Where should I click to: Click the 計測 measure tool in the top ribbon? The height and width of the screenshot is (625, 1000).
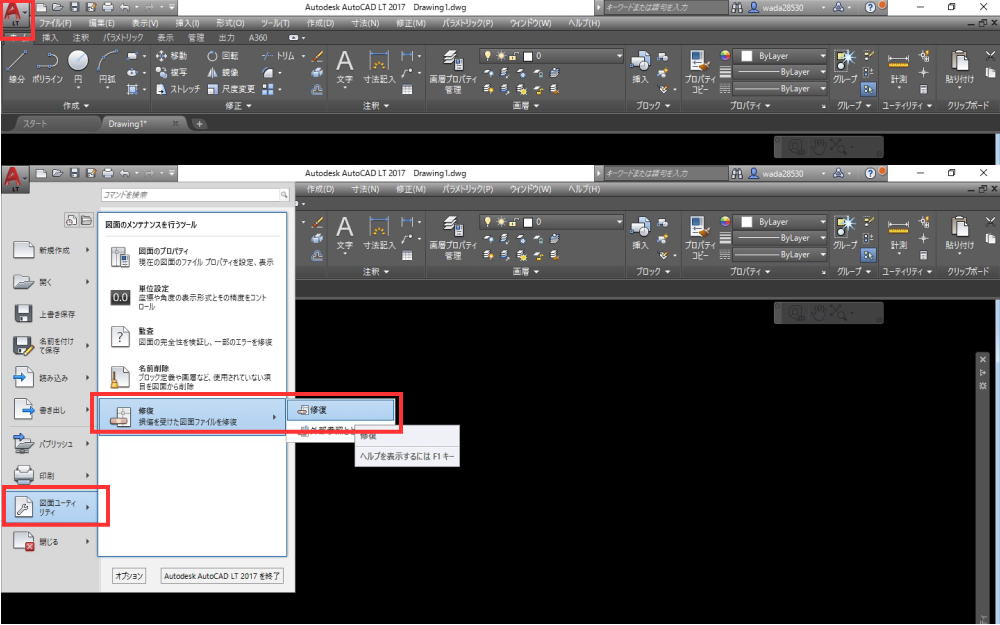tap(898, 68)
